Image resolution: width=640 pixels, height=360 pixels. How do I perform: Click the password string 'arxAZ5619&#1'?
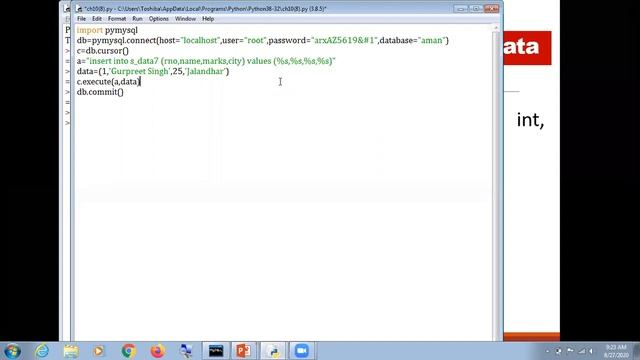click(344, 40)
